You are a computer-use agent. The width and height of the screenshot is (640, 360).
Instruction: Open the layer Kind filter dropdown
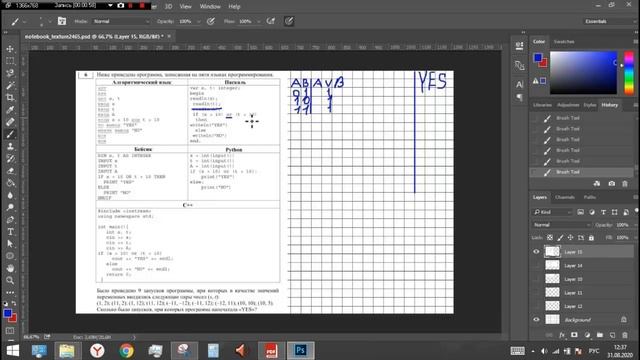(552, 212)
